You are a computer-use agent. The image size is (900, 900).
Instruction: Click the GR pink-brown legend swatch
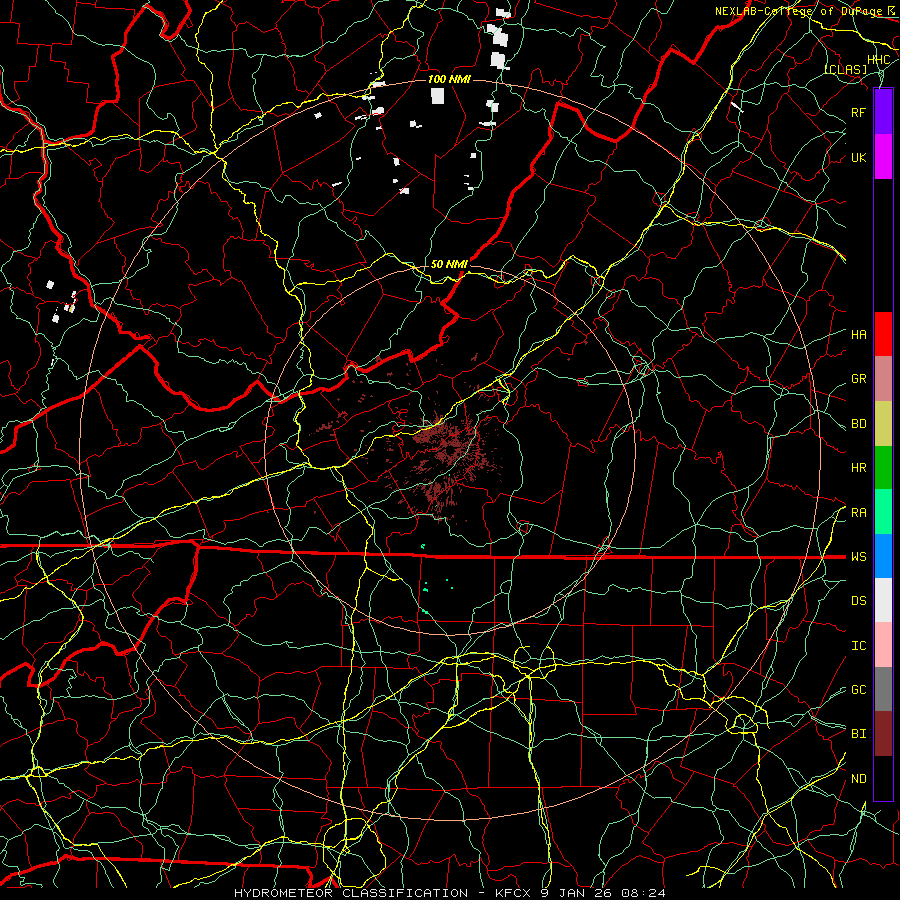point(883,379)
